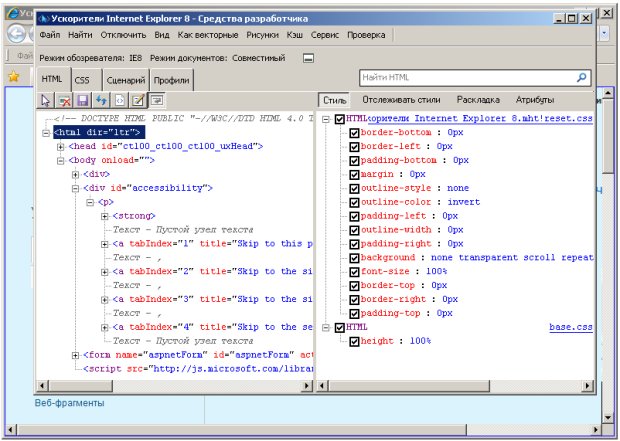The image size is (620, 441).
Task: Switch to the CSS tab
Action: [x=82, y=80]
